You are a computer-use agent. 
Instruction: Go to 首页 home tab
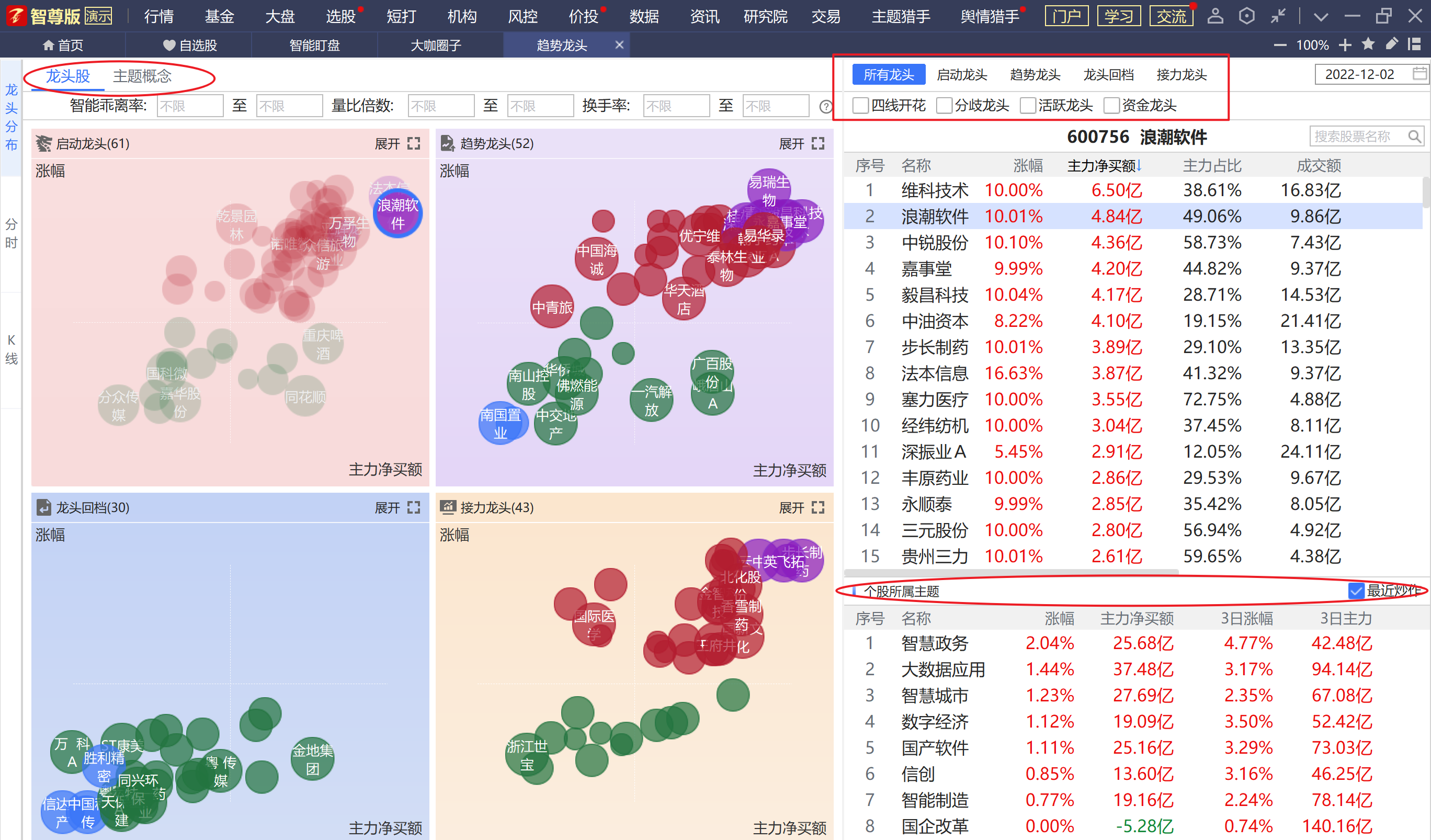click(63, 45)
